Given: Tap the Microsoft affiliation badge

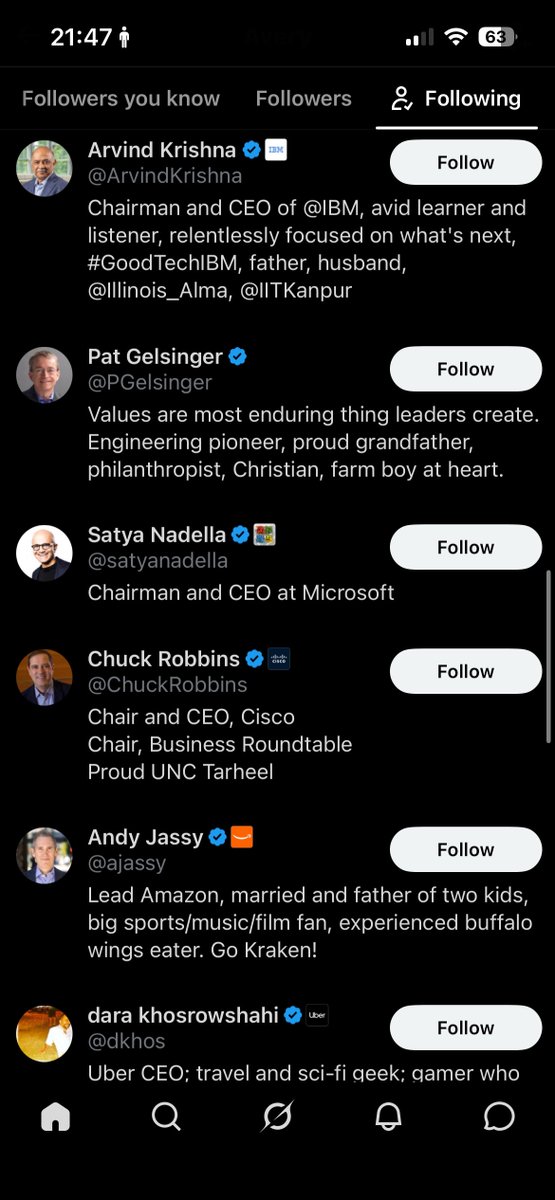Looking at the screenshot, I should [x=265, y=535].
